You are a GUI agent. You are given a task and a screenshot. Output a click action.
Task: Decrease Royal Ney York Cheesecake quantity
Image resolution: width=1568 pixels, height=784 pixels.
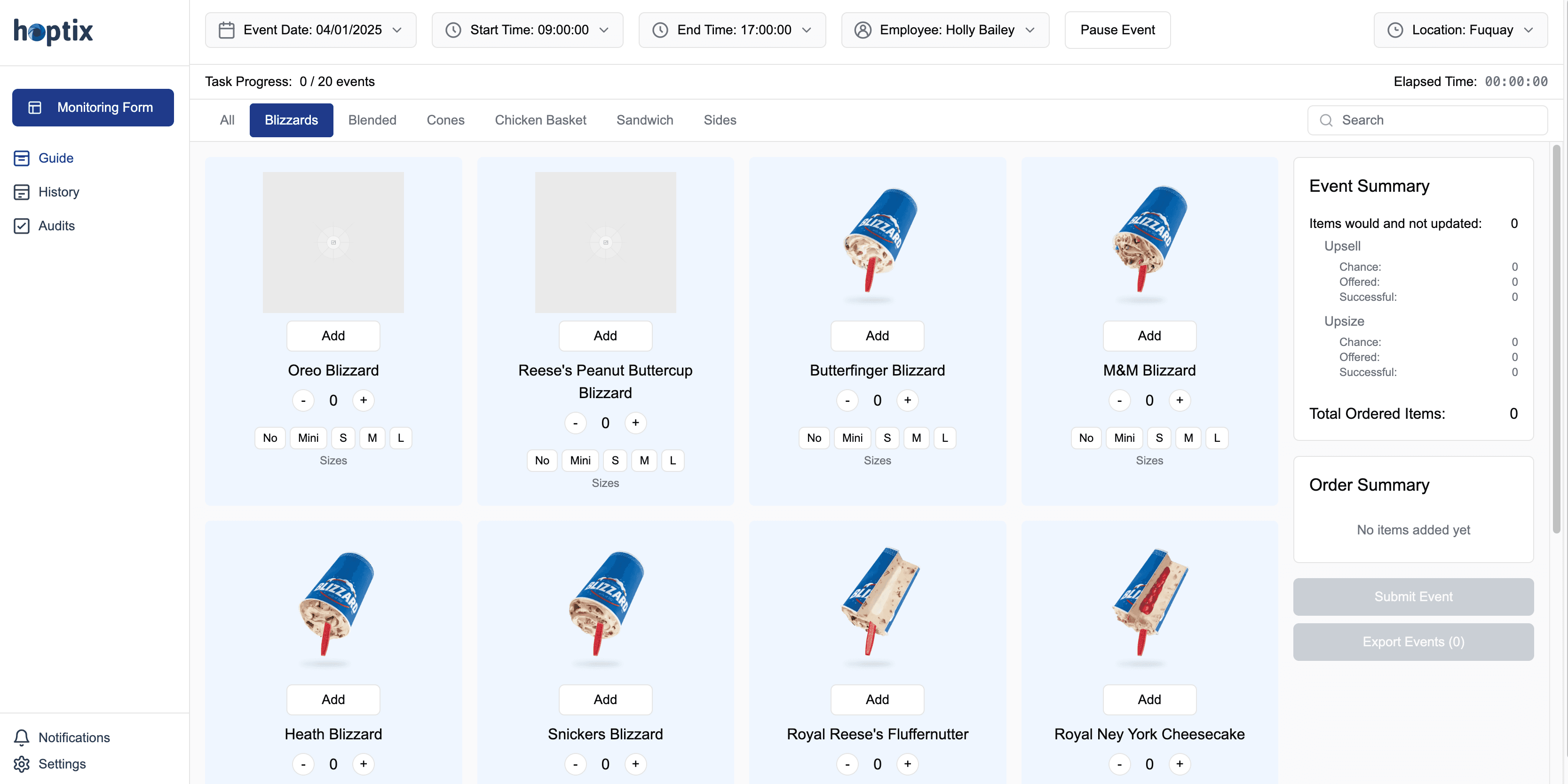coord(1119,764)
